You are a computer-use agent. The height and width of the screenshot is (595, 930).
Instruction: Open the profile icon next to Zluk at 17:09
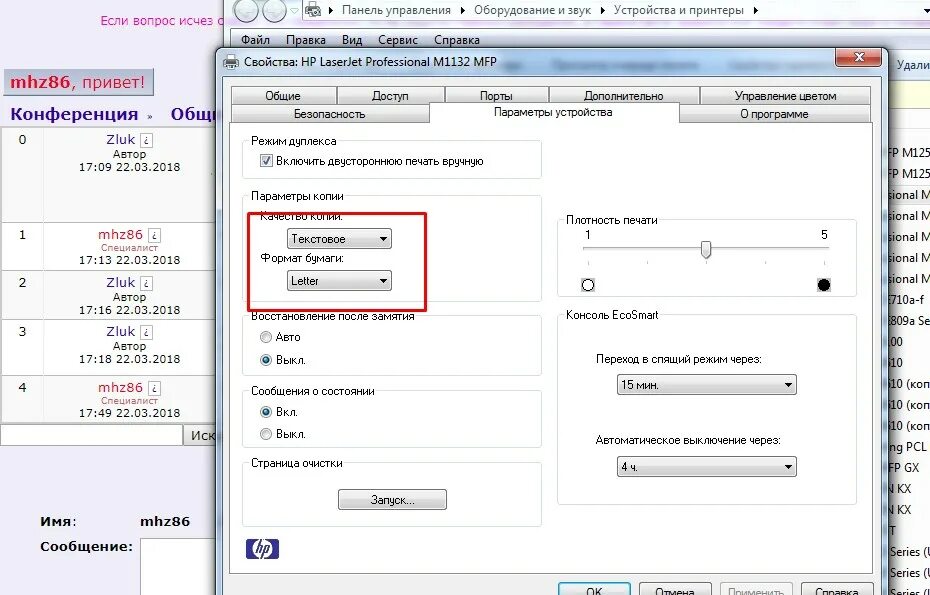[x=147, y=141]
